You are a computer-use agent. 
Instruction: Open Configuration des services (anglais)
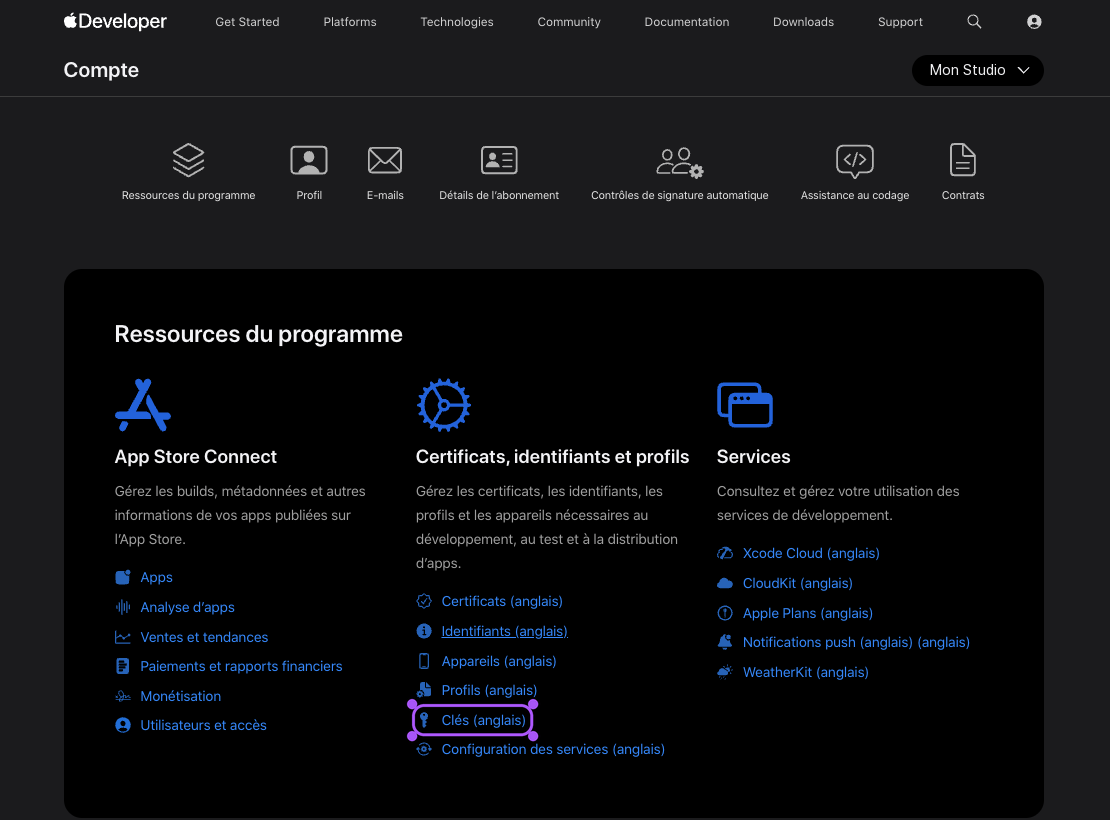[553, 749]
